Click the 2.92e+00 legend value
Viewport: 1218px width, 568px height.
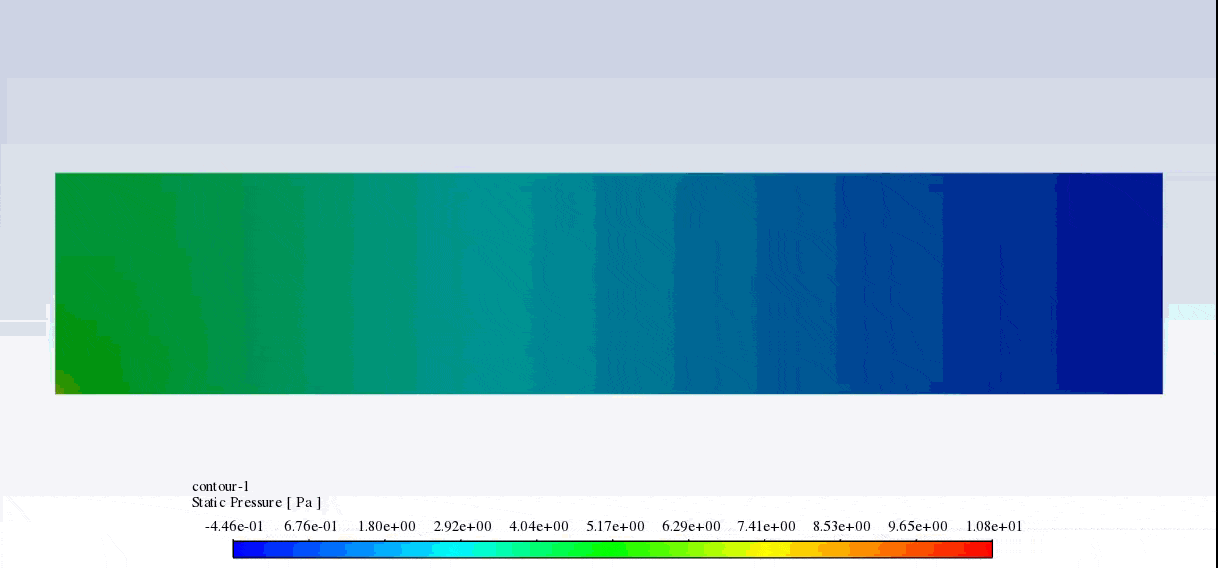[x=462, y=527]
